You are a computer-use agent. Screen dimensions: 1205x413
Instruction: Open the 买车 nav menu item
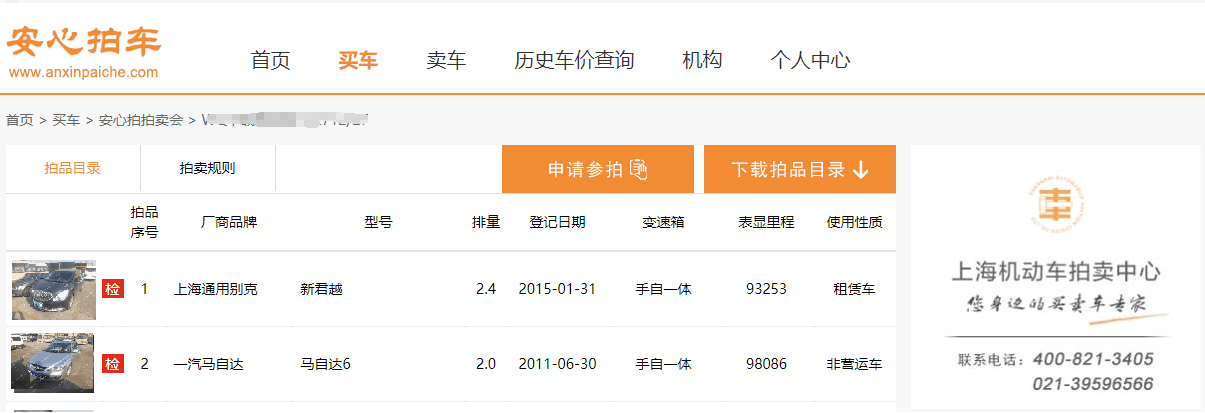[x=358, y=60]
